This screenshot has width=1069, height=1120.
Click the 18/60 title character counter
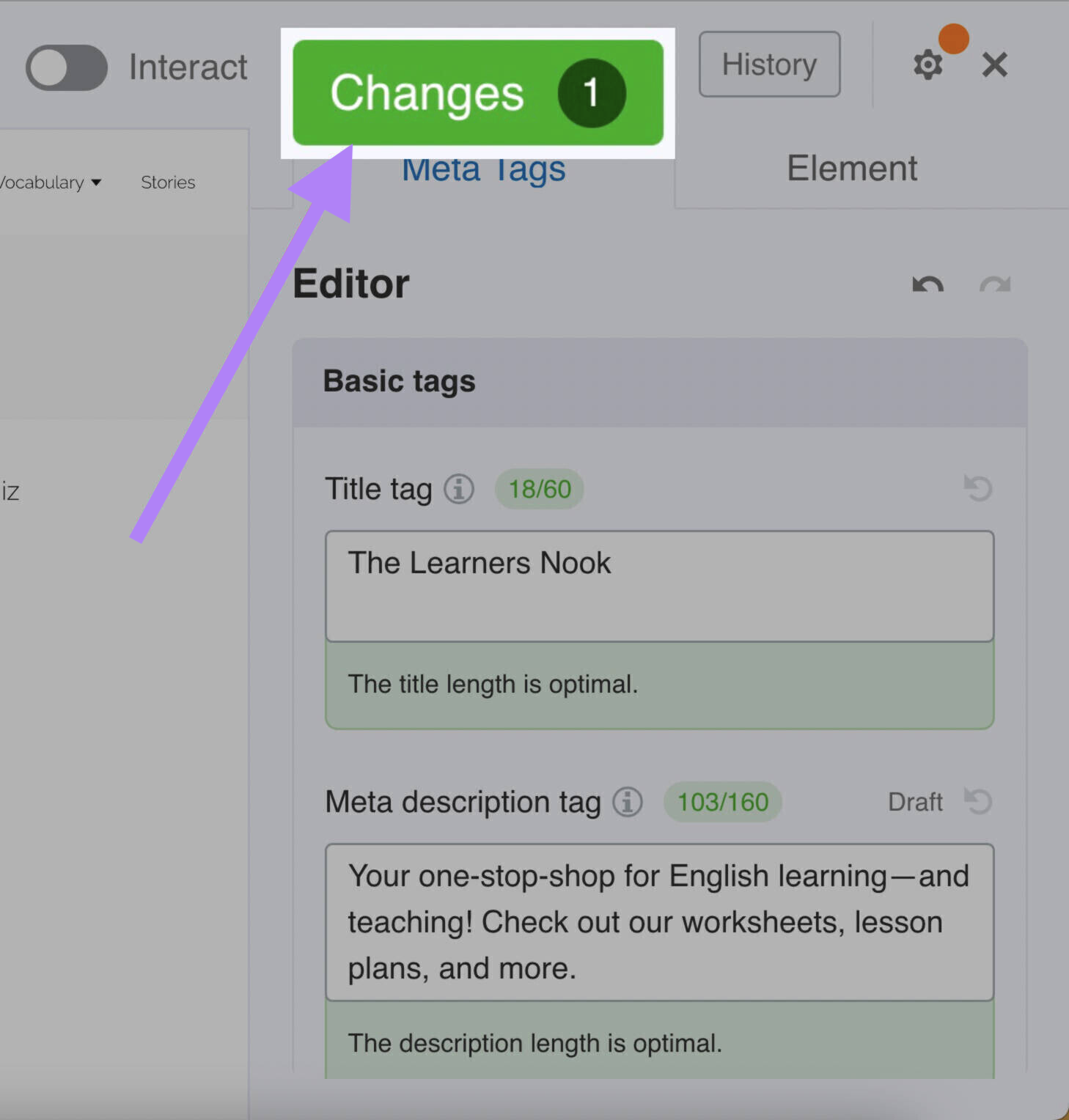540,489
